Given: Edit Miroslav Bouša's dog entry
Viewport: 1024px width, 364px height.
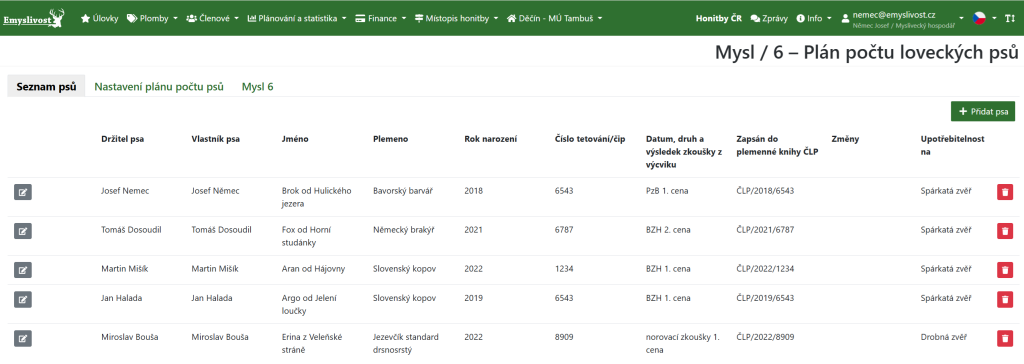Looking at the screenshot, I should point(23,339).
